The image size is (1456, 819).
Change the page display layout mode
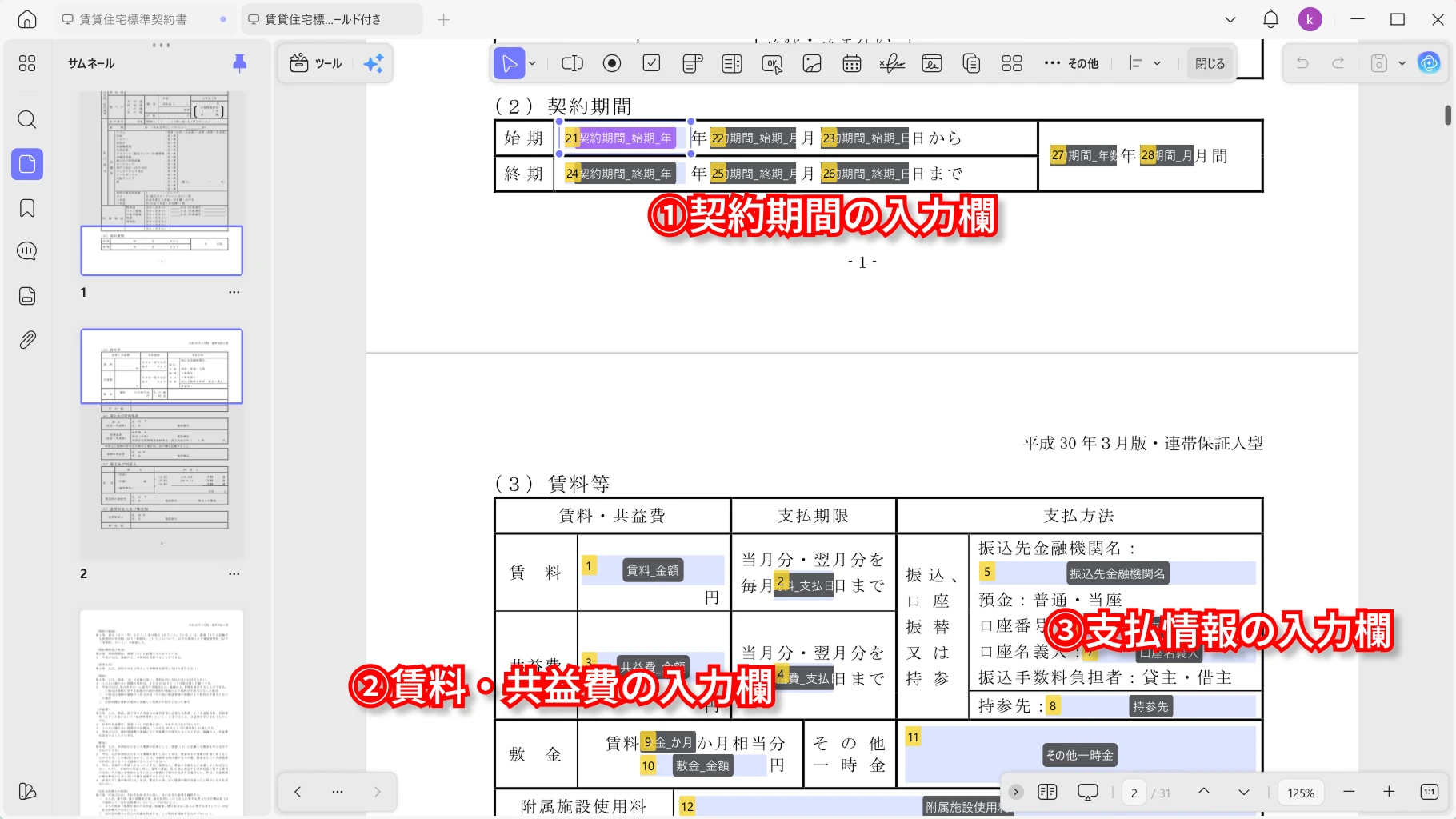pos(1047,792)
